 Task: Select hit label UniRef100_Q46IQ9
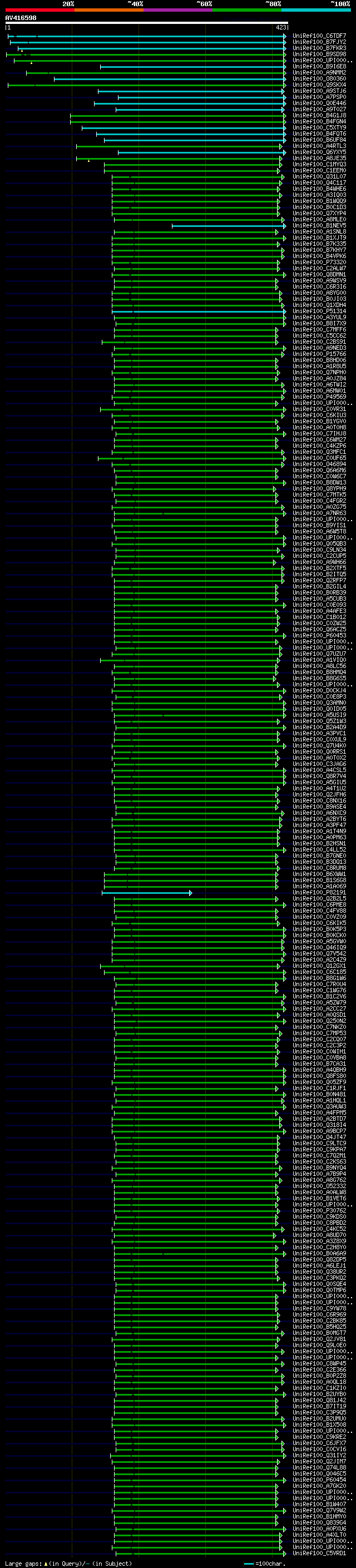pos(319,948)
